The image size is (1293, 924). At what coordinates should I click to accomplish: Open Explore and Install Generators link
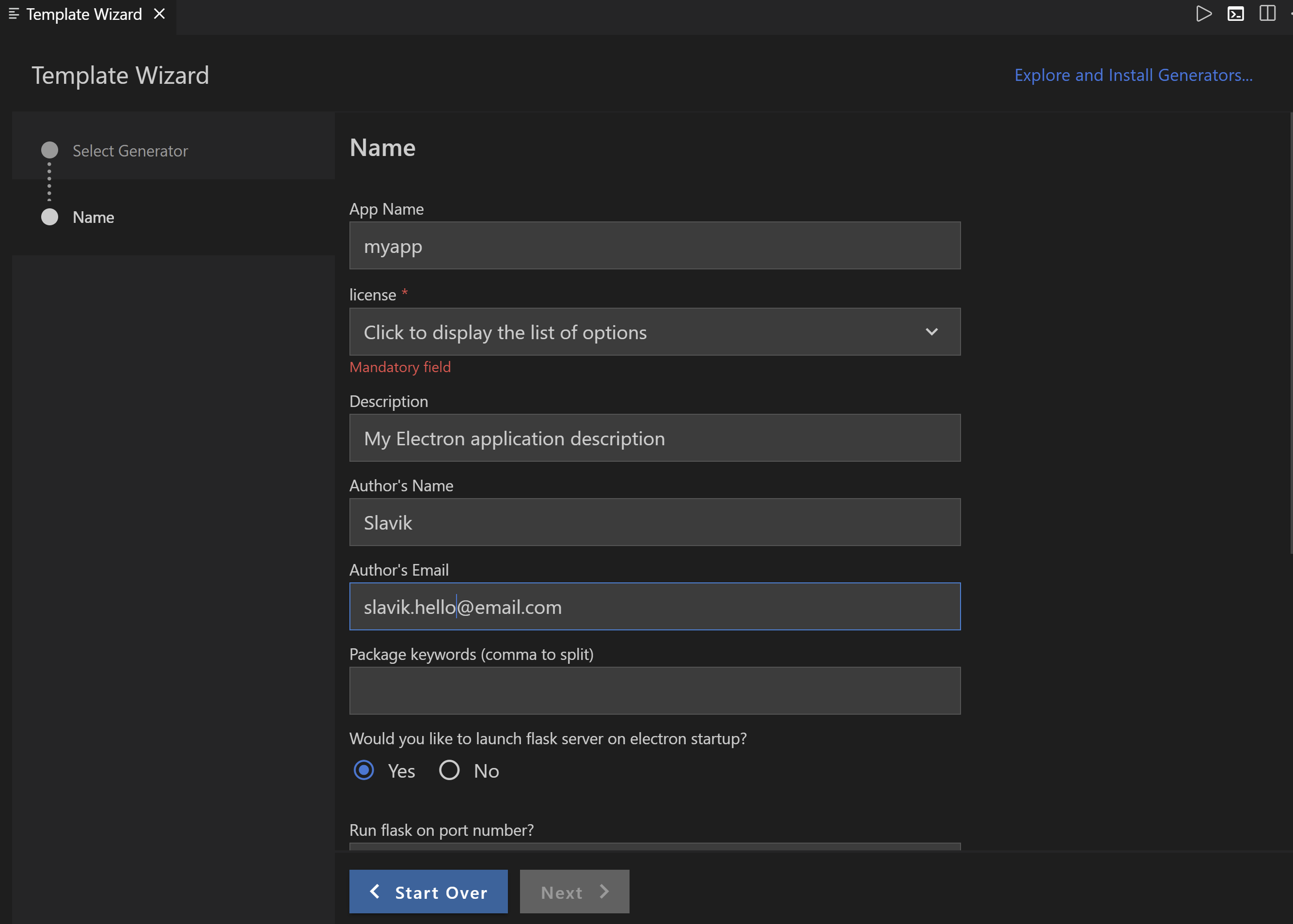pos(1133,75)
